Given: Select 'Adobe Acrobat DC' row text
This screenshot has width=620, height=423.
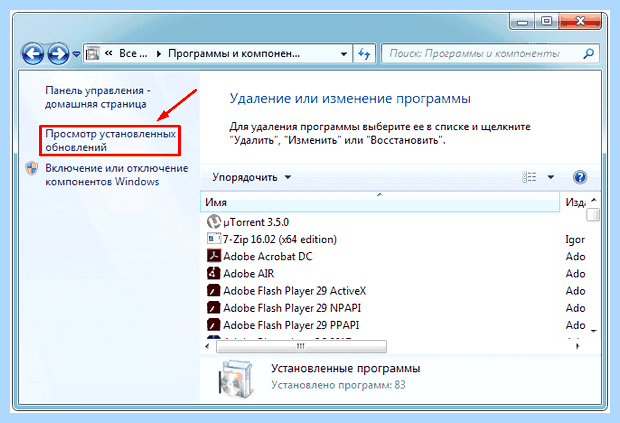Looking at the screenshot, I should coord(268,256).
